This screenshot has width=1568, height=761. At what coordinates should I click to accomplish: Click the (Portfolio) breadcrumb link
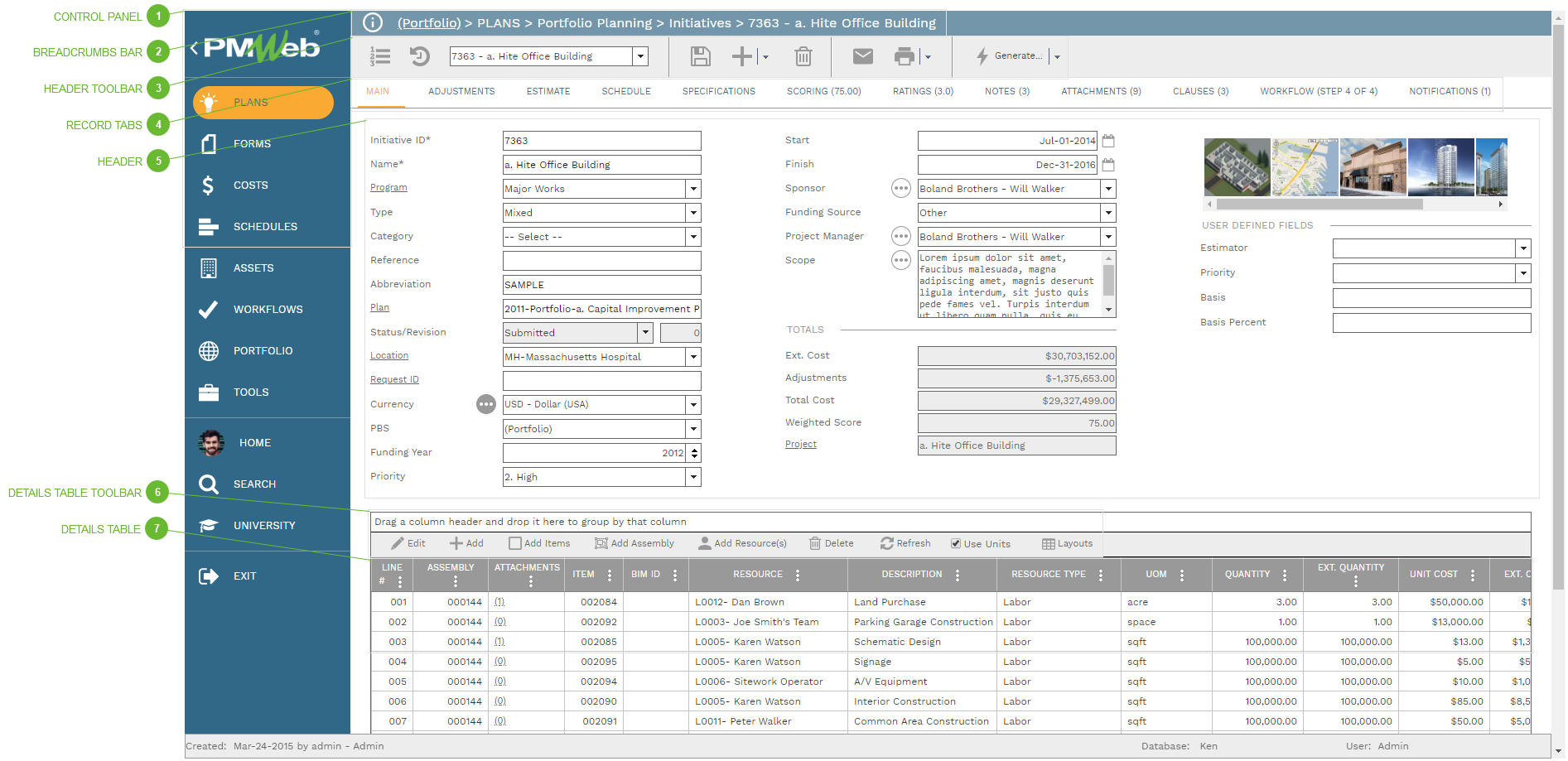pyautogui.click(x=429, y=23)
